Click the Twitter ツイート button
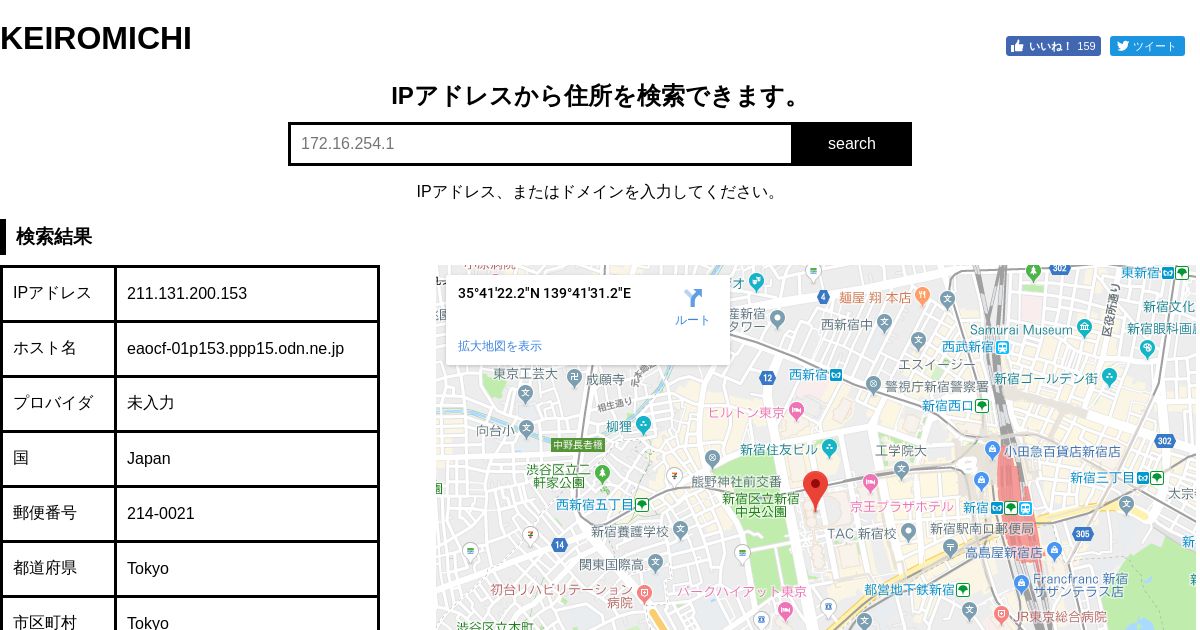 1147,46
